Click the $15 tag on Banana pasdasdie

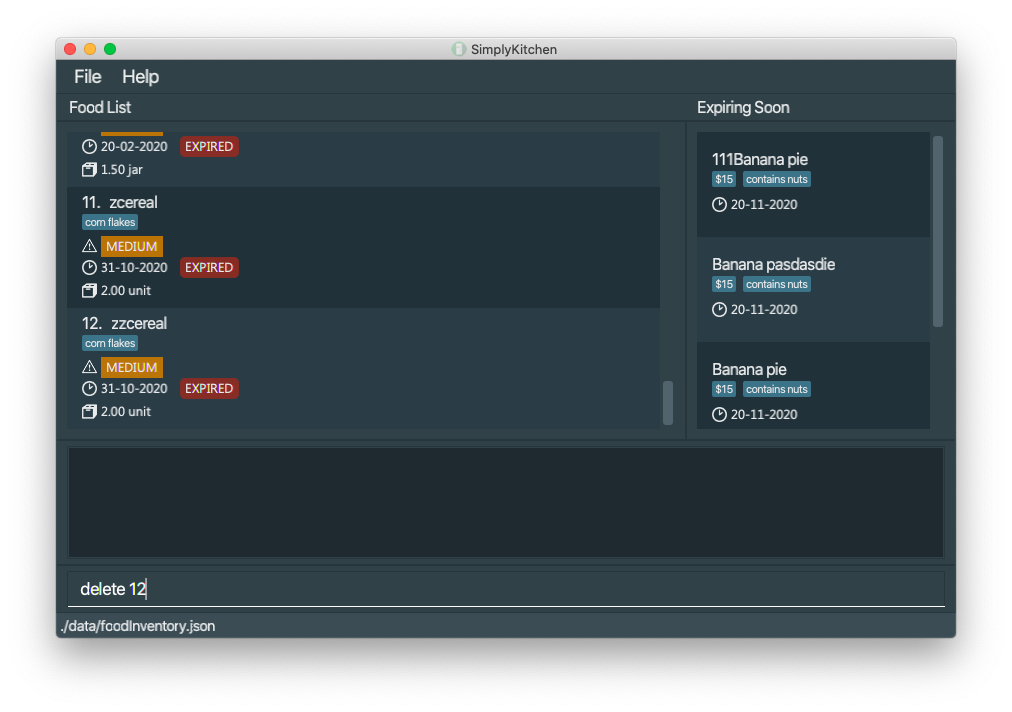tap(724, 284)
